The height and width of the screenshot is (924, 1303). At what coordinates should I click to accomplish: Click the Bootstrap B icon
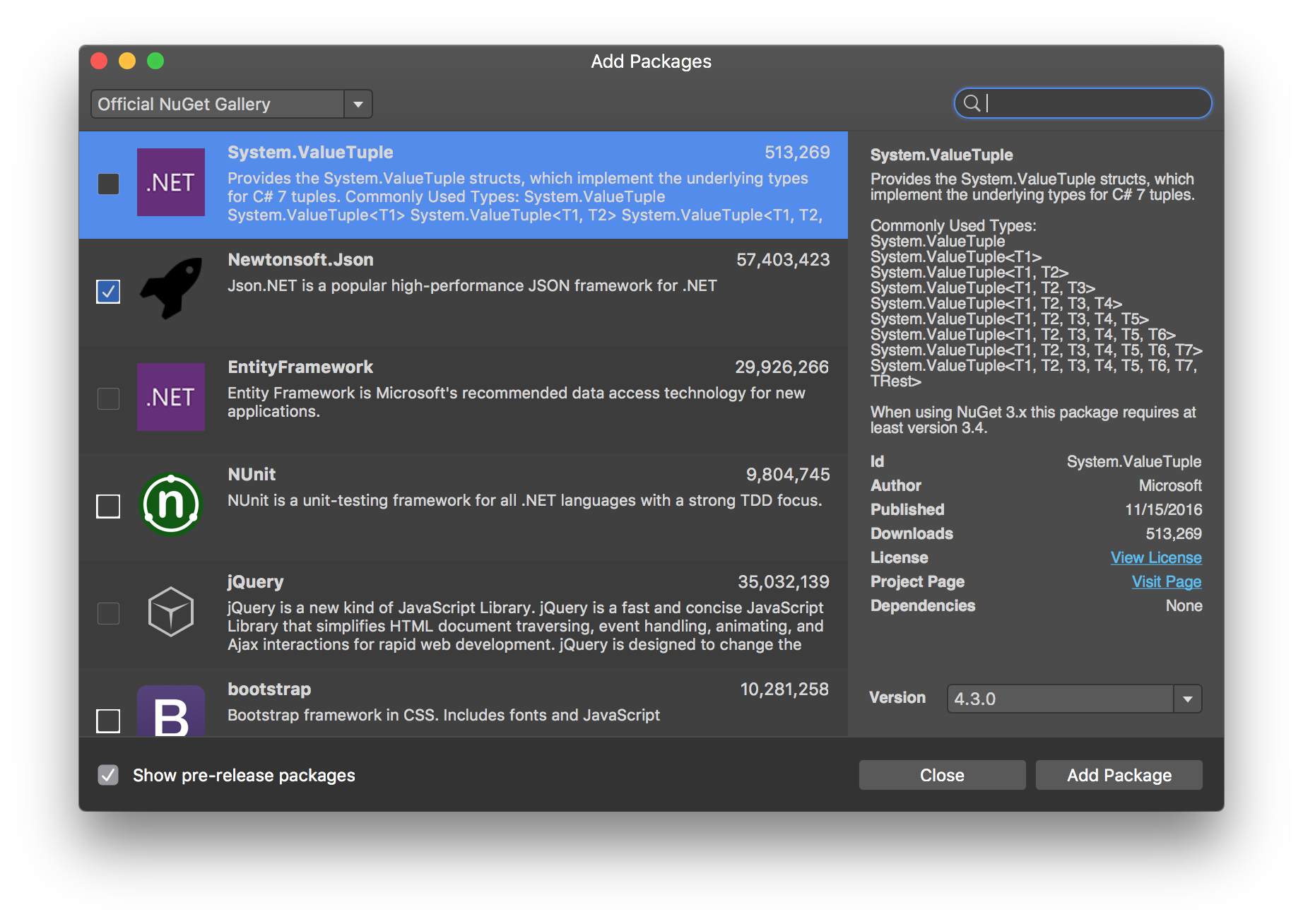tap(171, 713)
